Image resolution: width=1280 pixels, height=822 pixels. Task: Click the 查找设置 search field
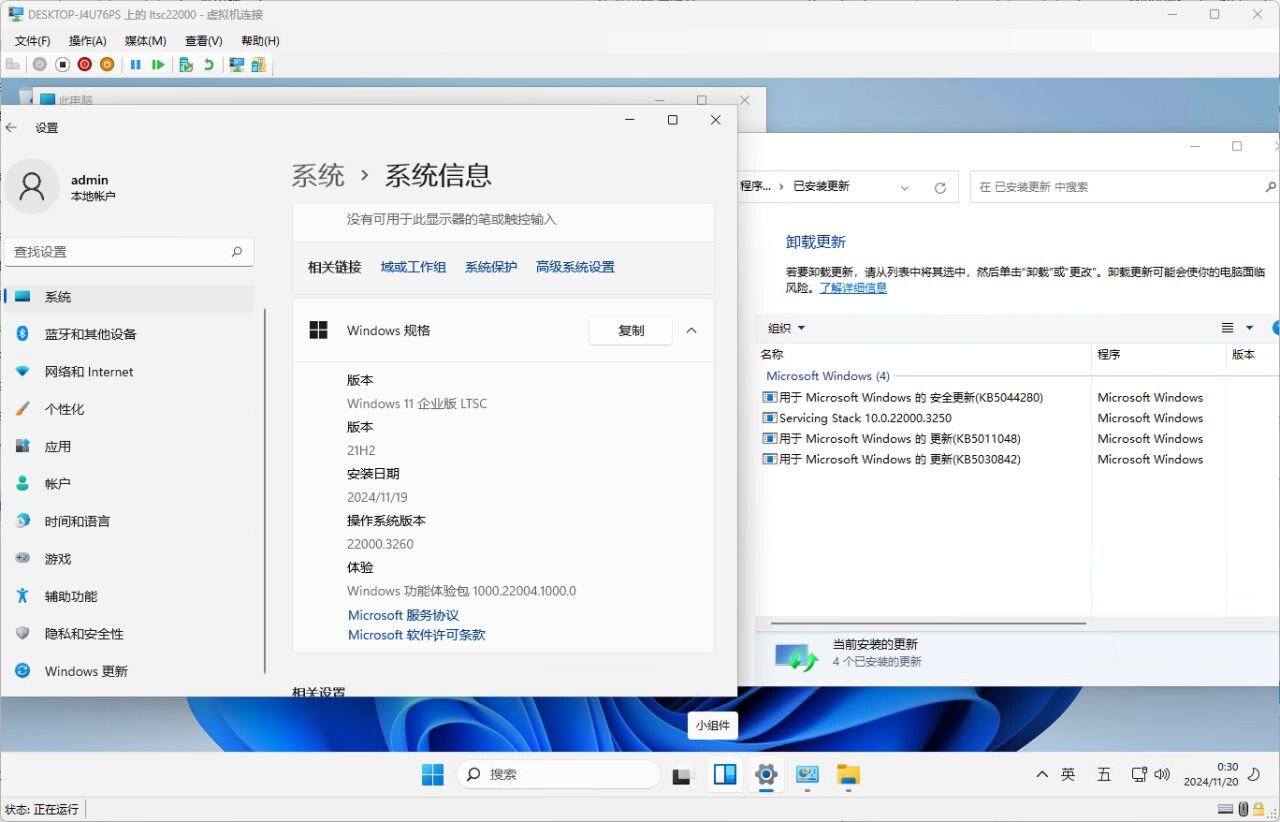coord(120,252)
